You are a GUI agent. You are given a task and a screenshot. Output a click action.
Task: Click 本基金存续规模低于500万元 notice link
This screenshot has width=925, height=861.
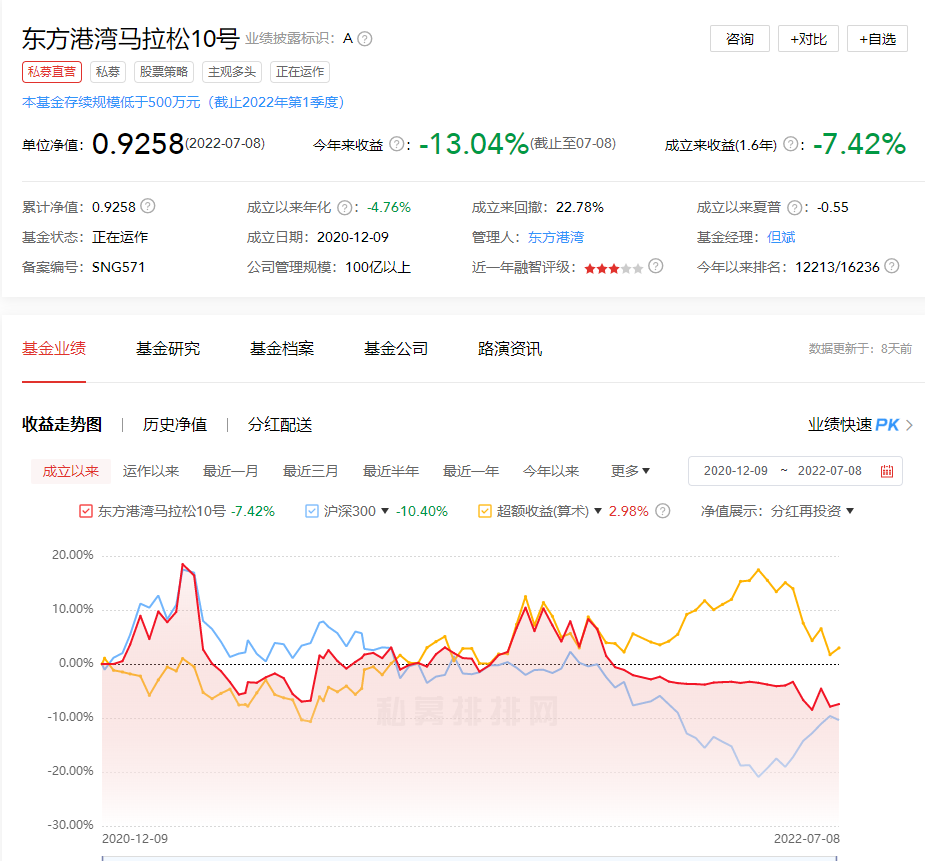pos(183,102)
